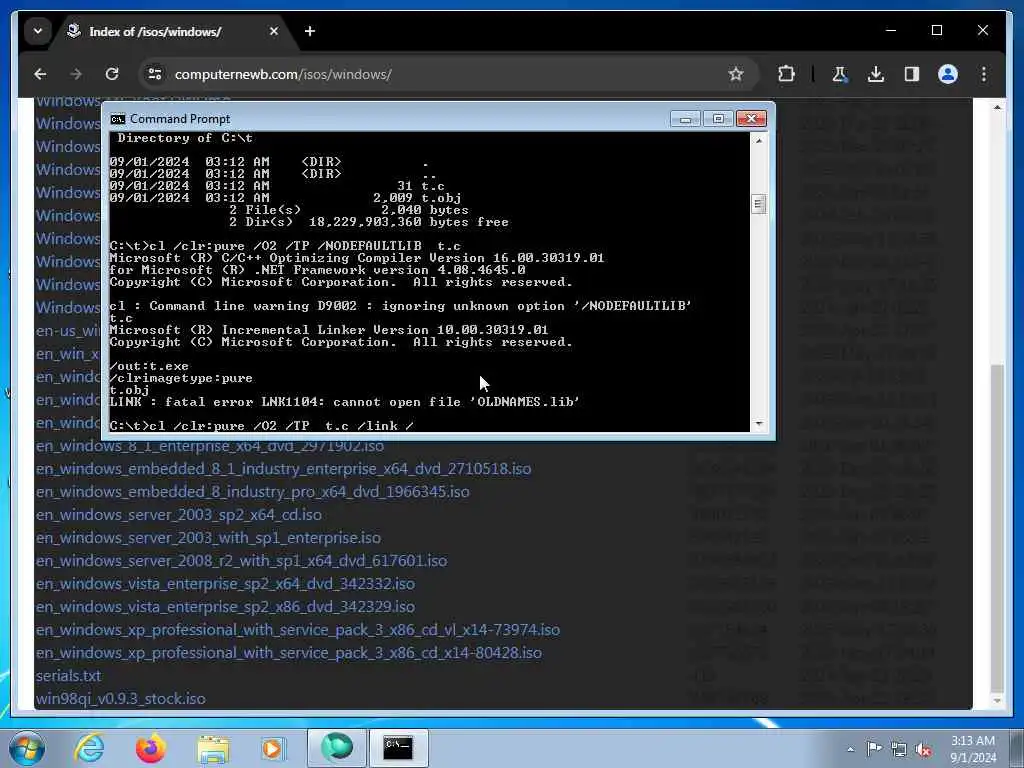Open en_windows_server_2008_r2_with_sp1_x64_dvd_617601.iso link

pos(242,560)
